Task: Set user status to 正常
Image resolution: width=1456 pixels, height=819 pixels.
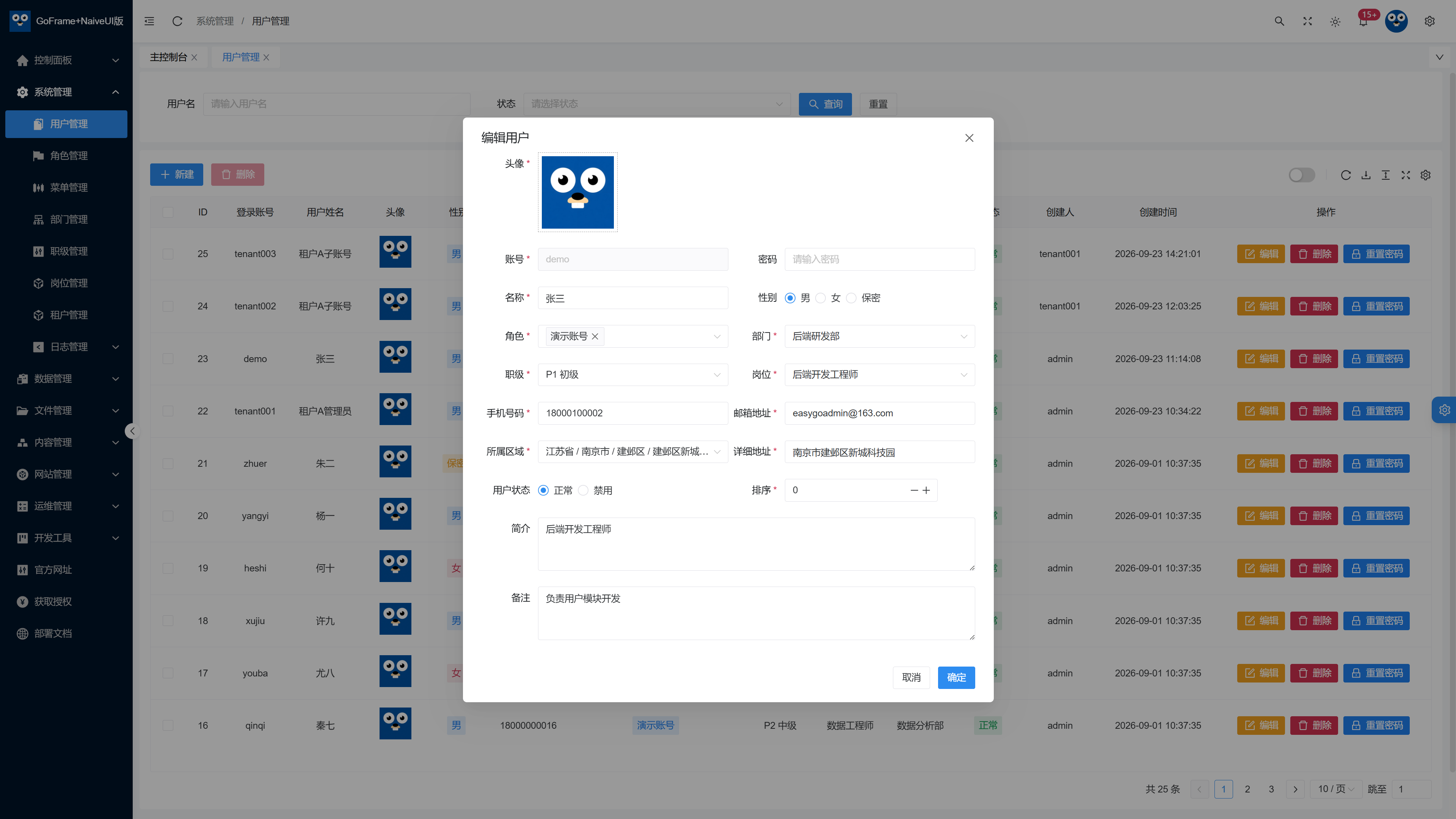Action: tap(543, 490)
